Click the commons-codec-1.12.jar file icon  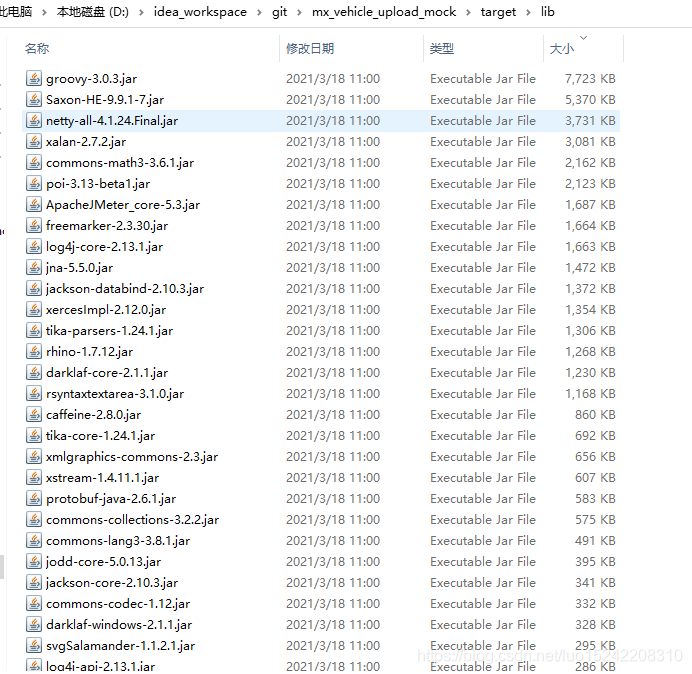34,604
